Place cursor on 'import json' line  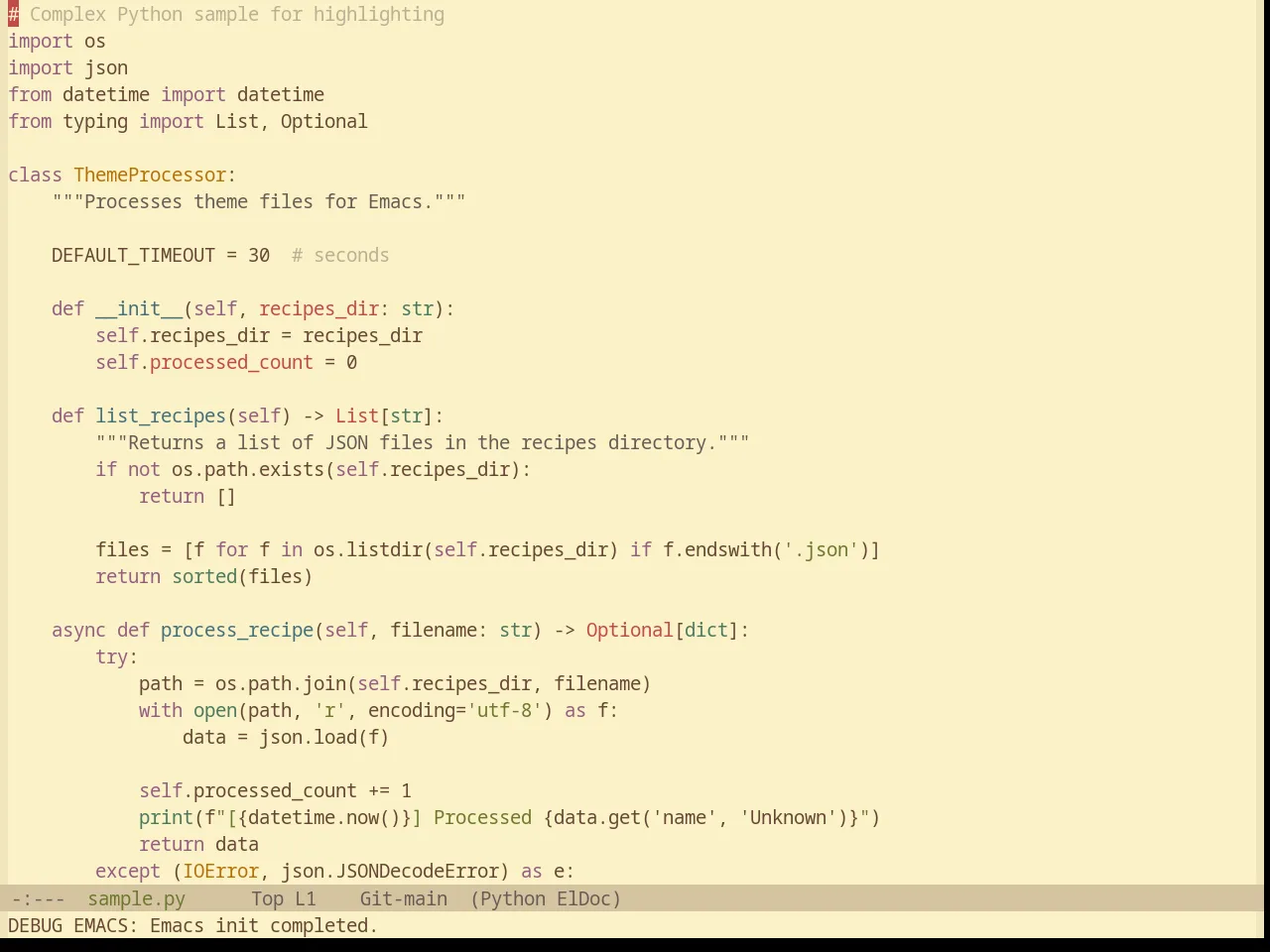pos(67,67)
